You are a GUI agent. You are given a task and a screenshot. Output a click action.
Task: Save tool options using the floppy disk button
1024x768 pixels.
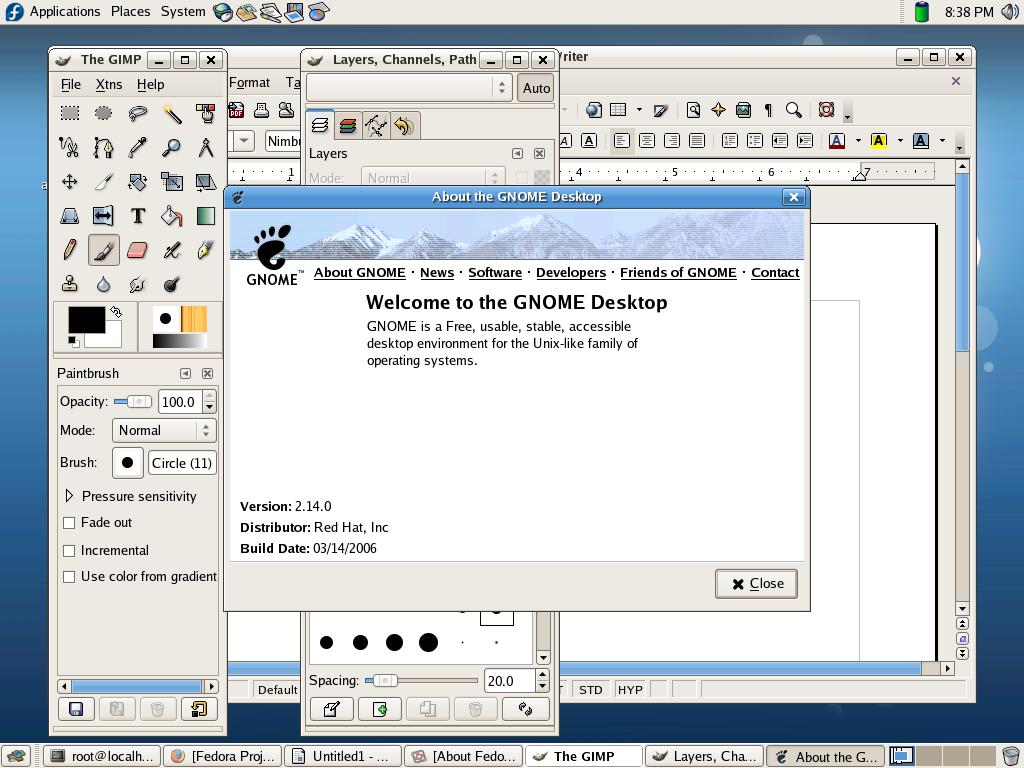[x=76, y=709]
